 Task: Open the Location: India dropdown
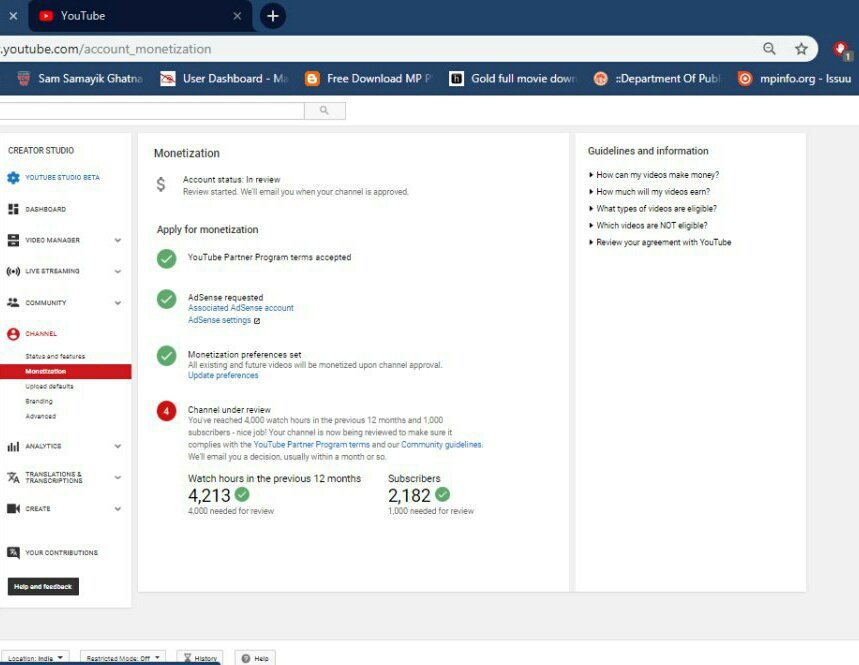(x=36, y=657)
